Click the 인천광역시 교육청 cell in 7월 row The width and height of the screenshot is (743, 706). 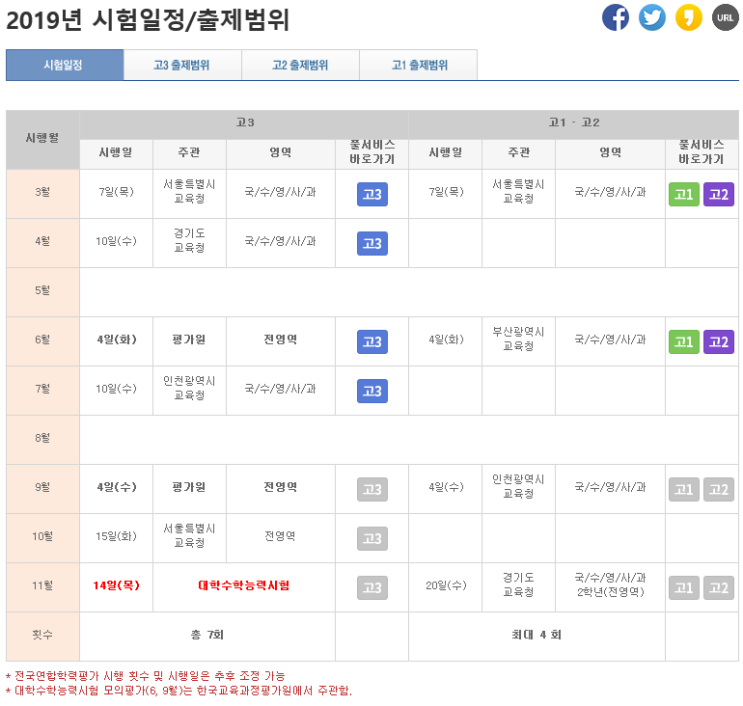click(x=190, y=389)
